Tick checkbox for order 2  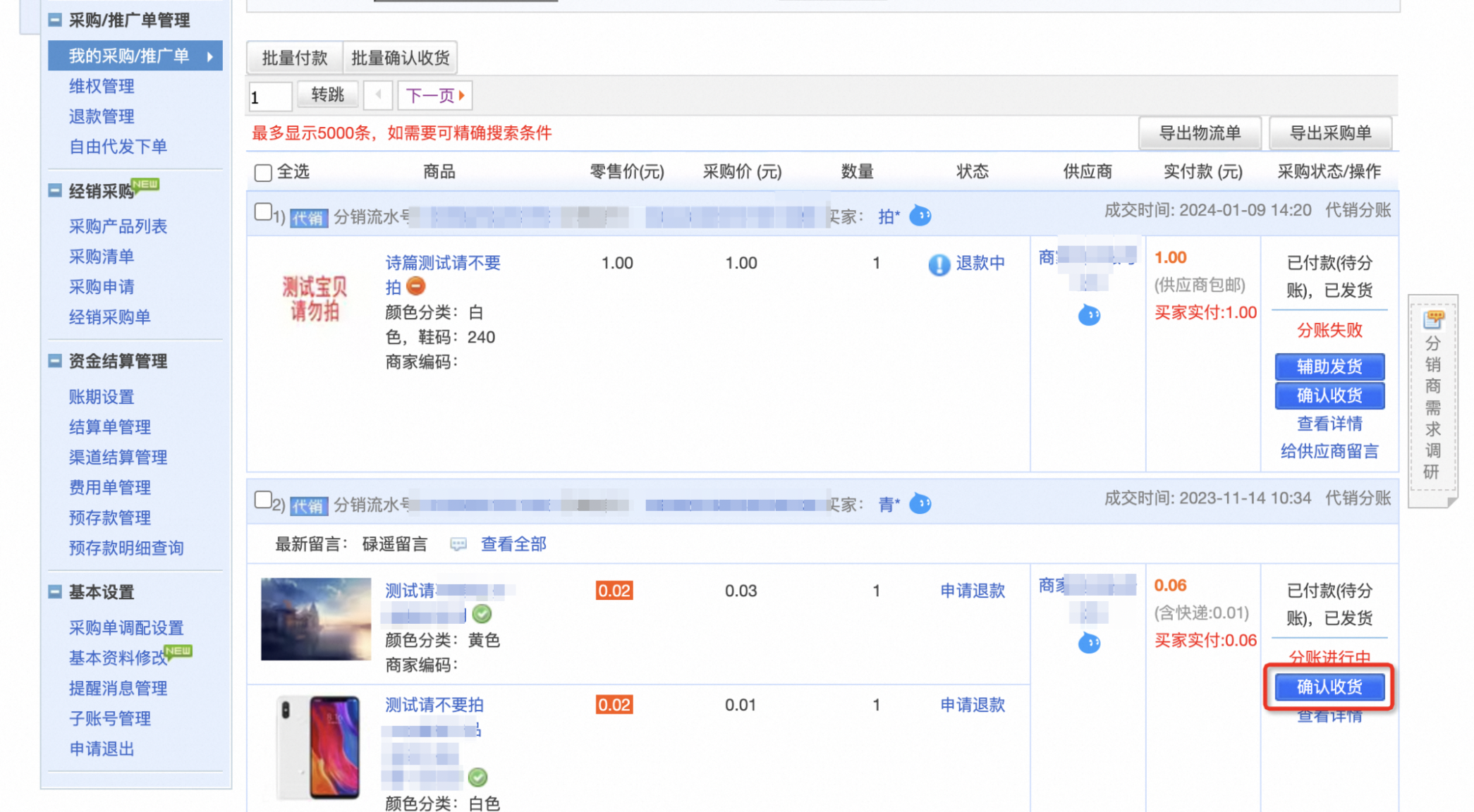point(263,500)
